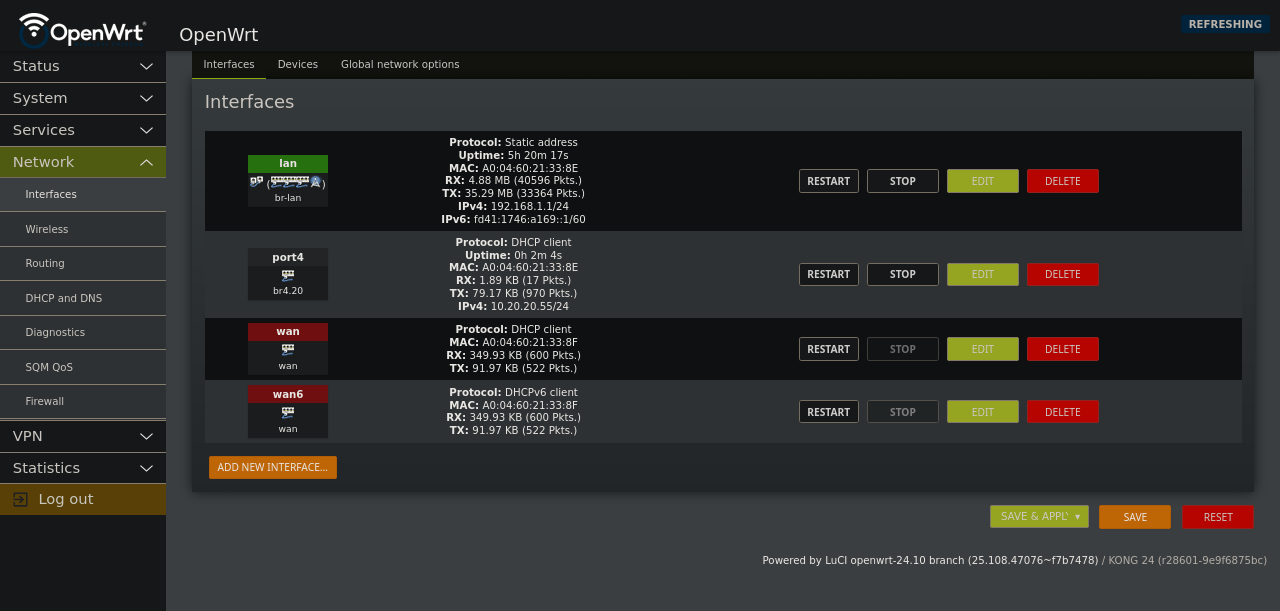This screenshot has width=1280, height=611.
Task: Edit the wan interface
Action: coord(983,349)
